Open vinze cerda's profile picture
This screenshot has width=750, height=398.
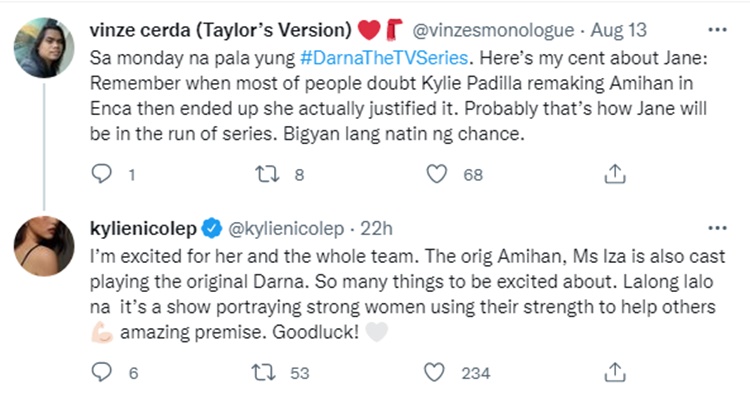pyautogui.click(x=44, y=47)
